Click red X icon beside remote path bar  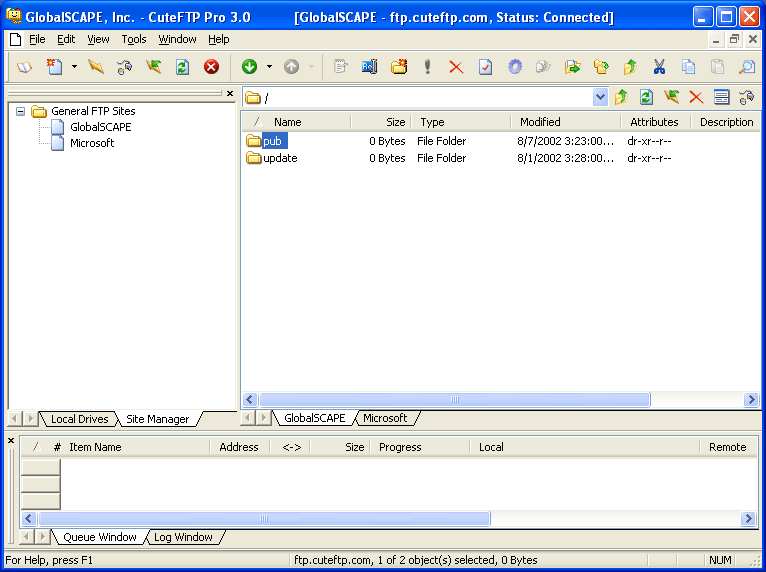(696, 97)
